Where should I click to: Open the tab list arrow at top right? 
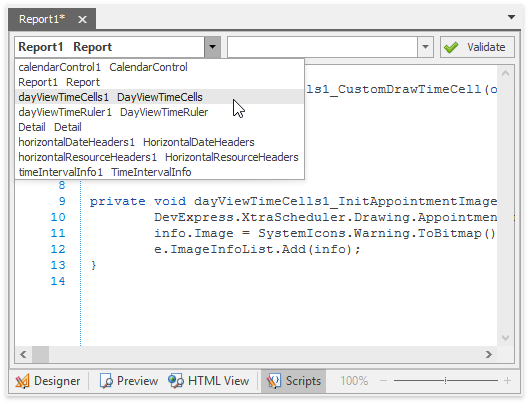[x=511, y=17]
